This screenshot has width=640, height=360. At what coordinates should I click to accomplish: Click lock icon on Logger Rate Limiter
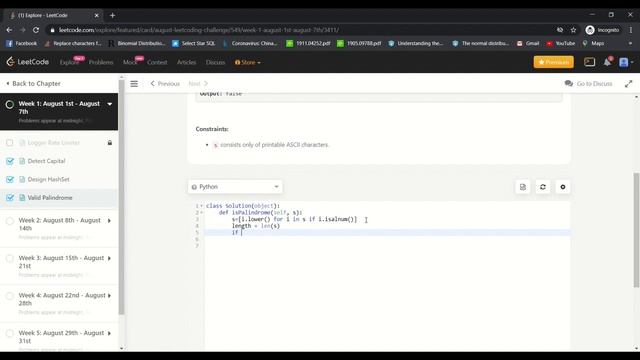pos(110,143)
